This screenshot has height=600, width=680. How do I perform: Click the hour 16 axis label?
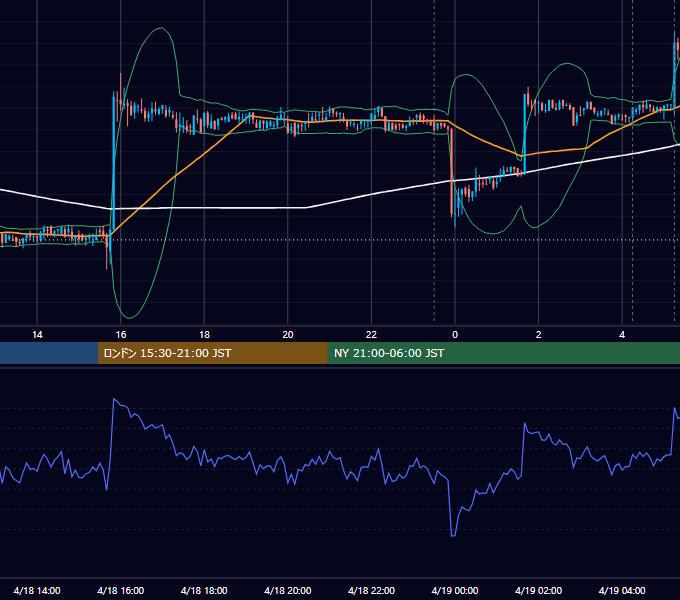click(x=121, y=335)
